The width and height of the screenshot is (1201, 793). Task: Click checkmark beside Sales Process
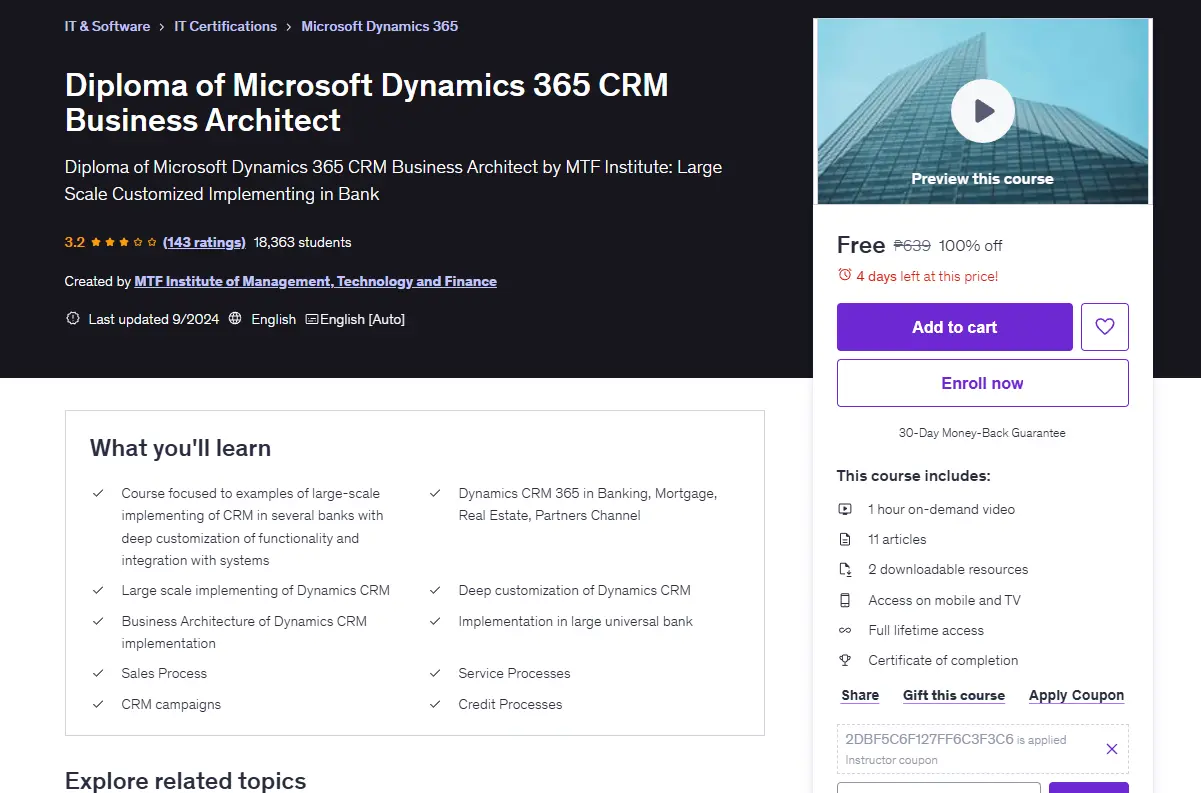(x=98, y=673)
